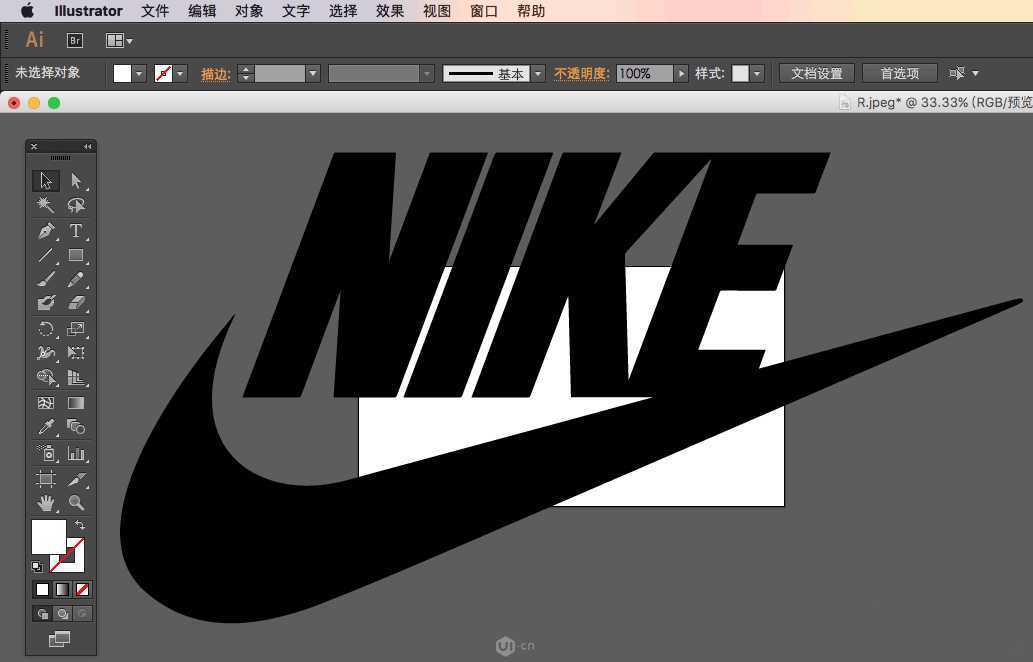The height and width of the screenshot is (662, 1033).
Task: Click the 首选项 button
Action: (x=899, y=74)
